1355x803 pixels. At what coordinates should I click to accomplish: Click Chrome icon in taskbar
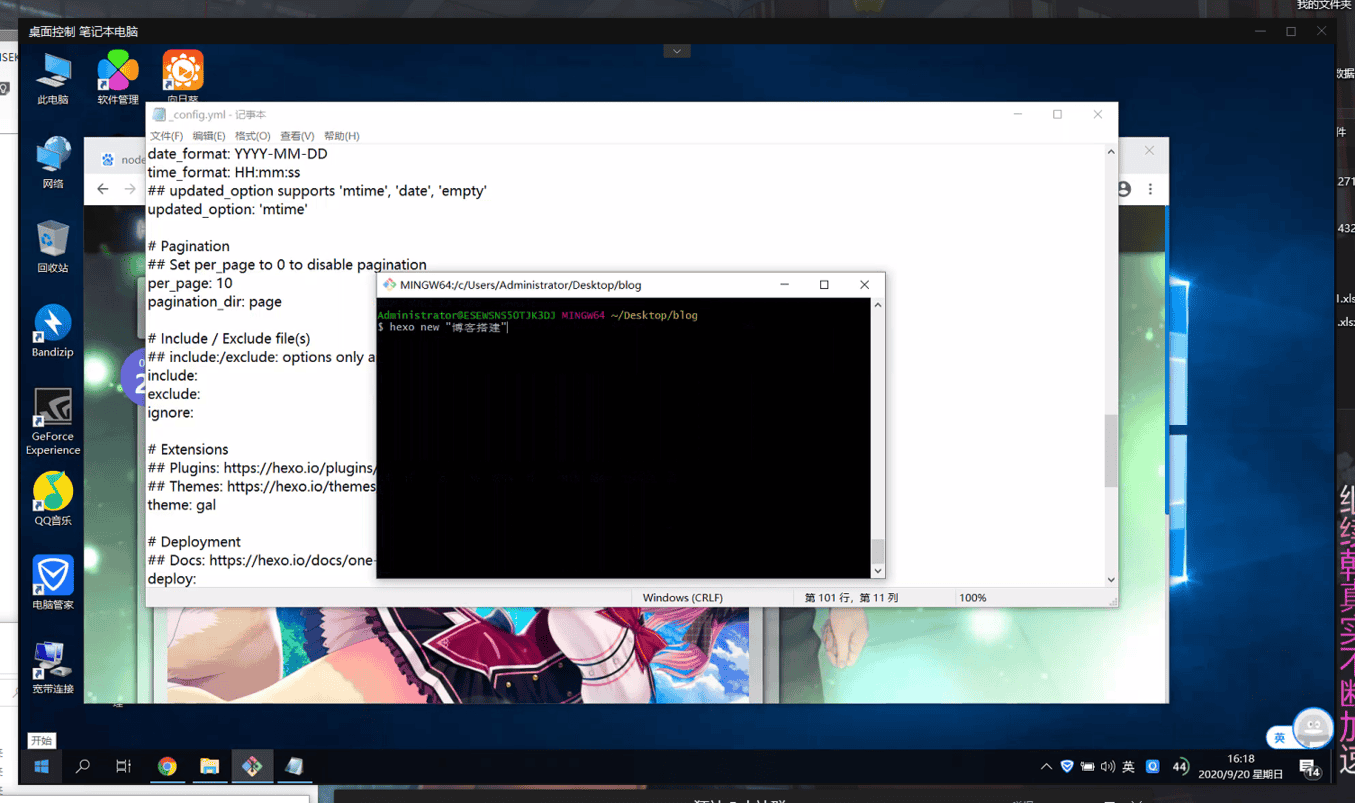(167, 766)
